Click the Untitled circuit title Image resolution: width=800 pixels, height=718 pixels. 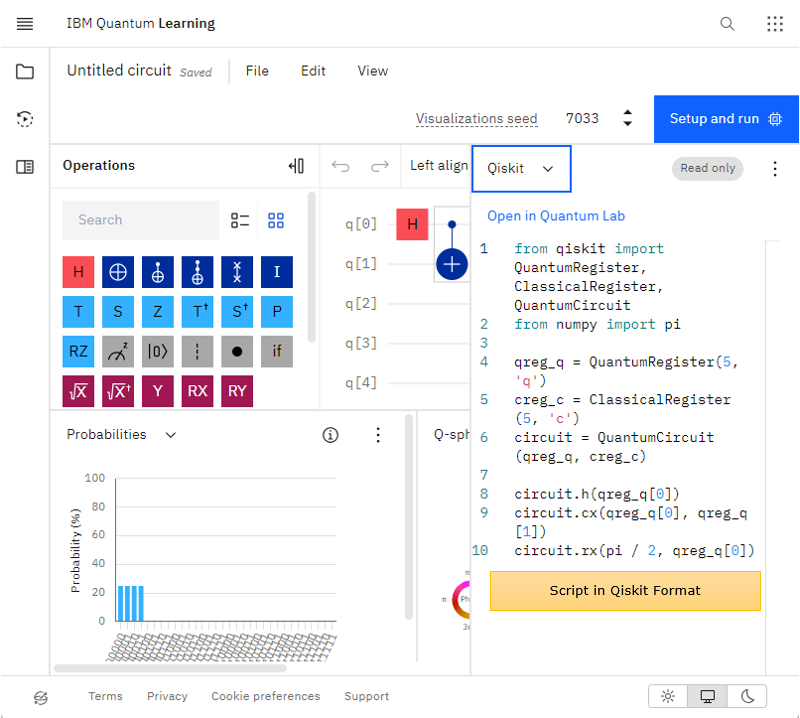(119, 70)
